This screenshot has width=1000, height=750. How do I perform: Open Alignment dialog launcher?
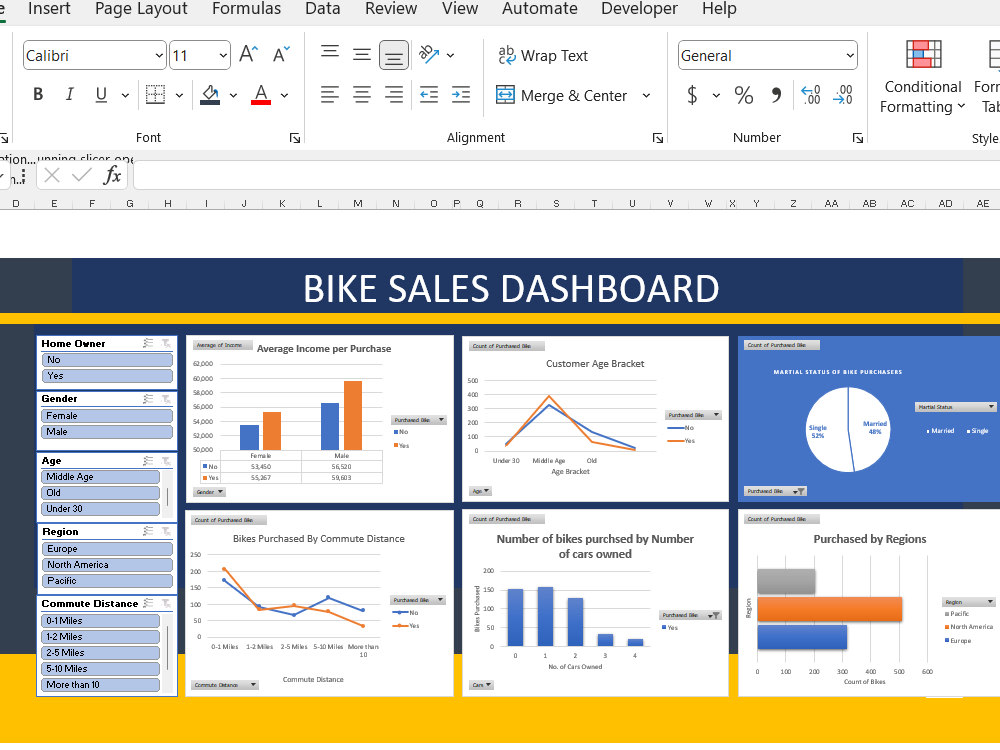(x=658, y=138)
